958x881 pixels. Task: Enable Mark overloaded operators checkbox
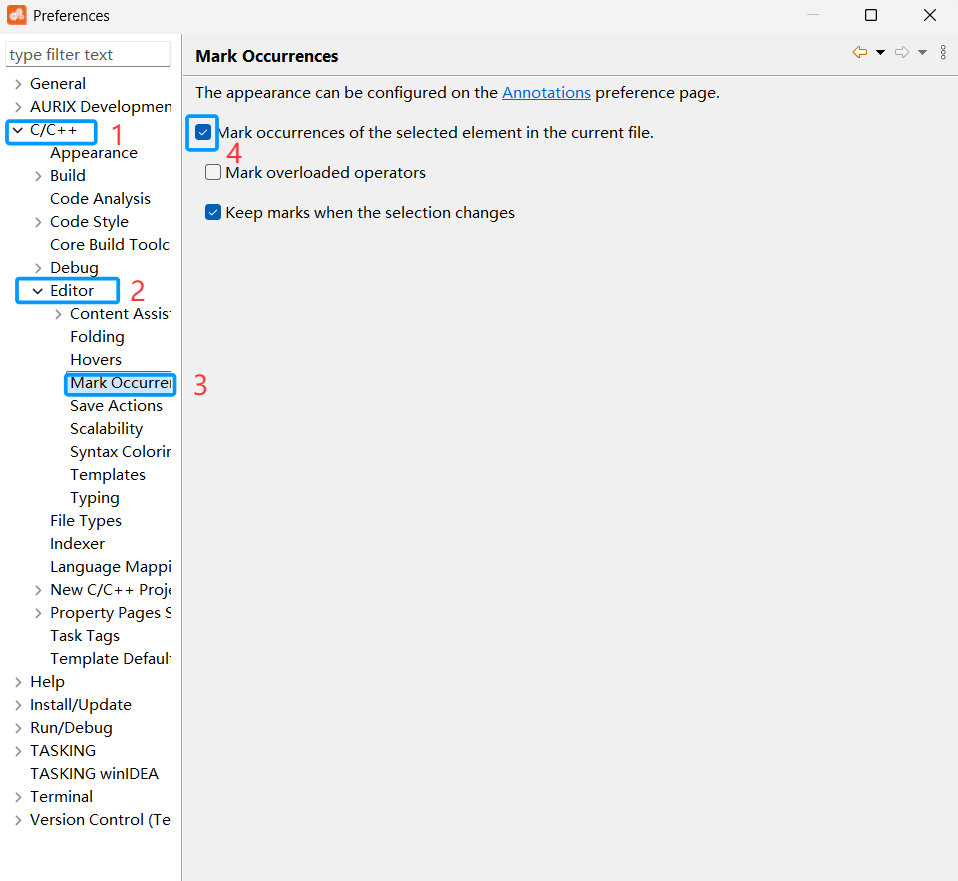pos(213,172)
